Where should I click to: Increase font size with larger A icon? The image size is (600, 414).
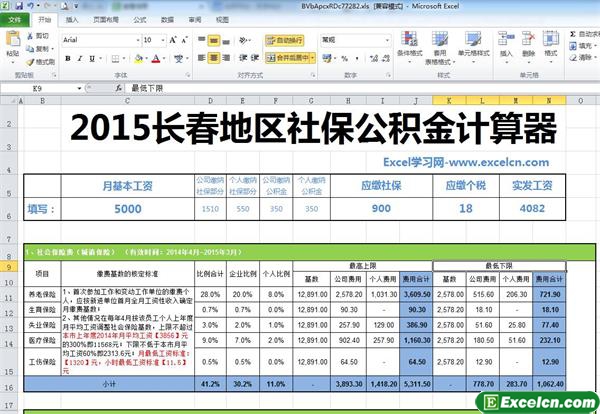pos(173,40)
